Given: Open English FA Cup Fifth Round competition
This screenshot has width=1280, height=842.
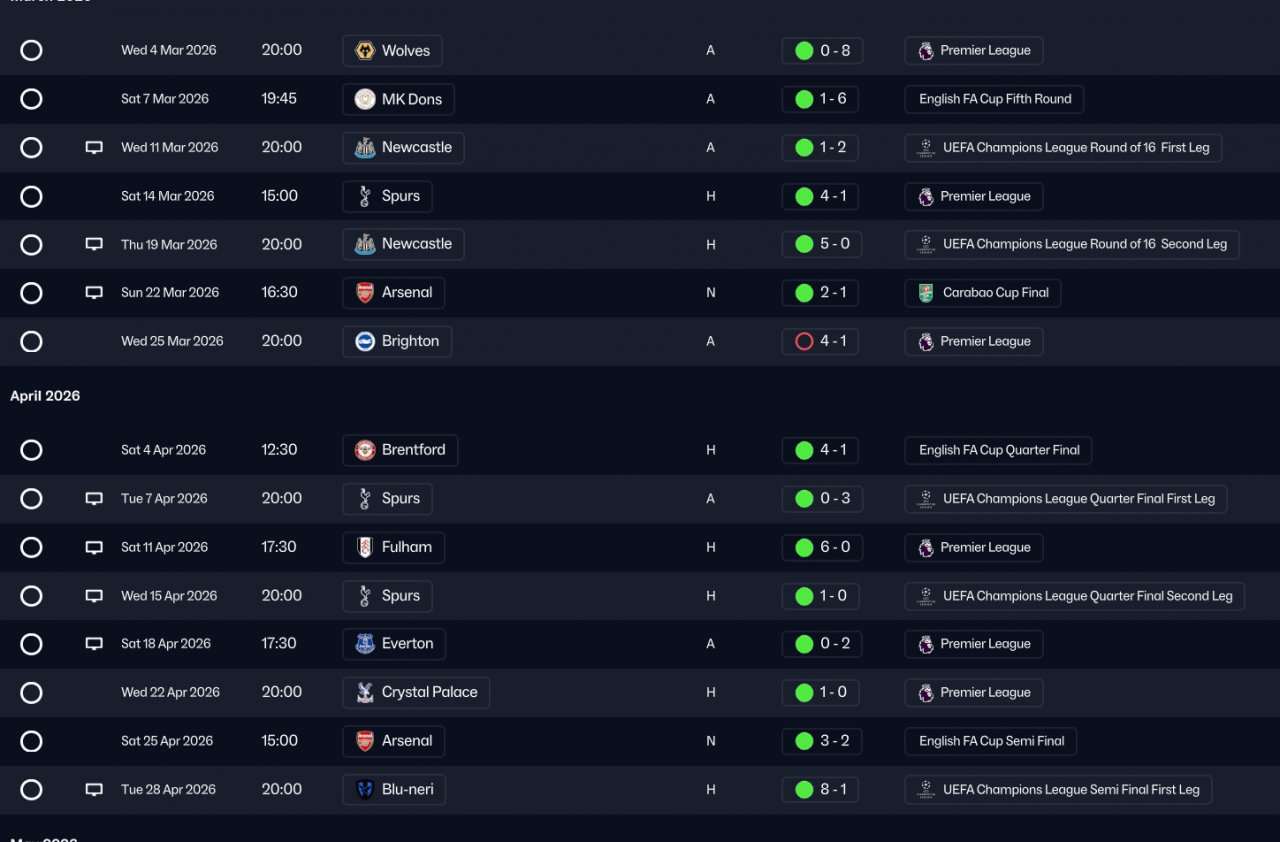Looking at the screenshot, I should pyautogui.click(x=994, y=99).
